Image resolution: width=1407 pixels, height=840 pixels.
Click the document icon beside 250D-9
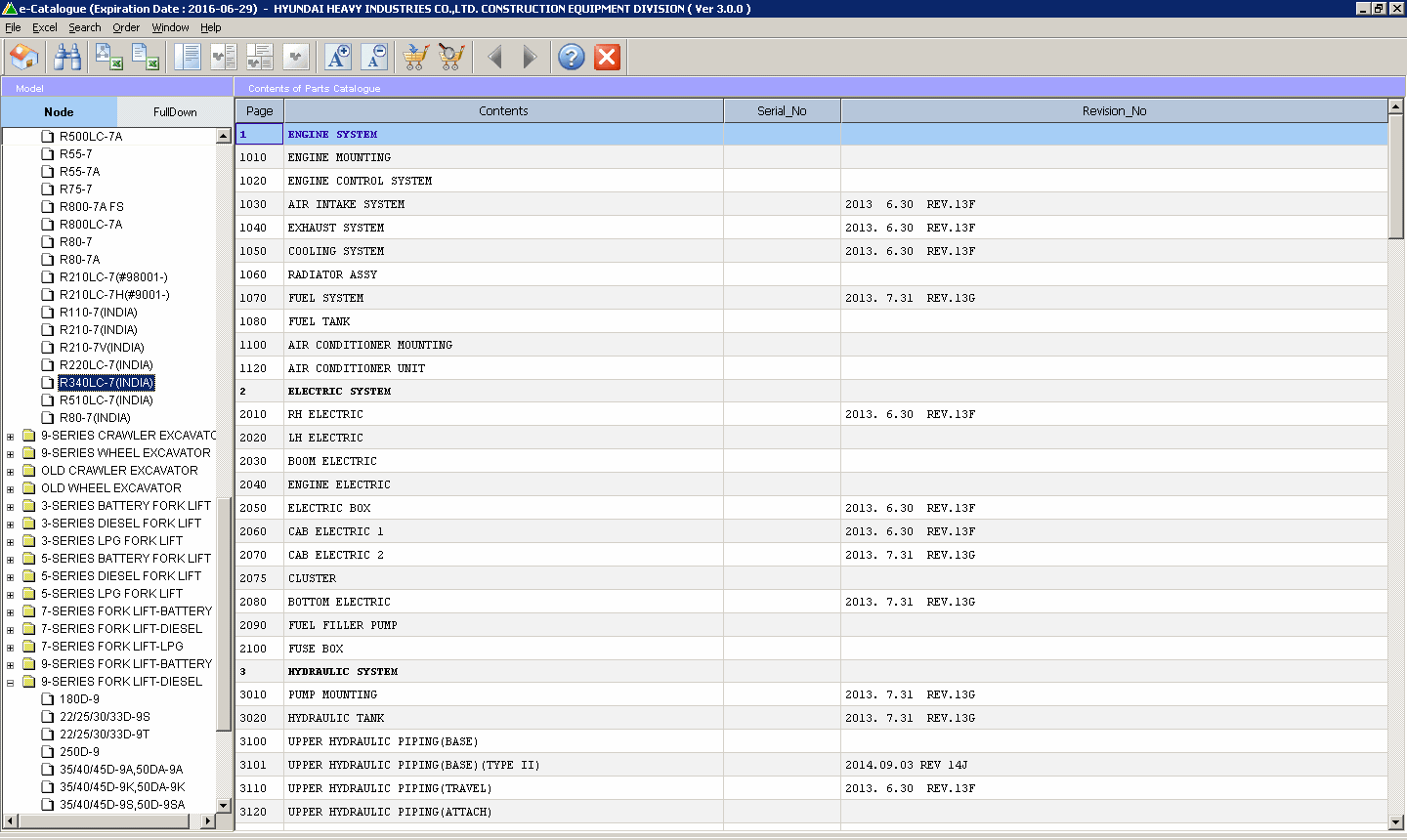point(48,752)
